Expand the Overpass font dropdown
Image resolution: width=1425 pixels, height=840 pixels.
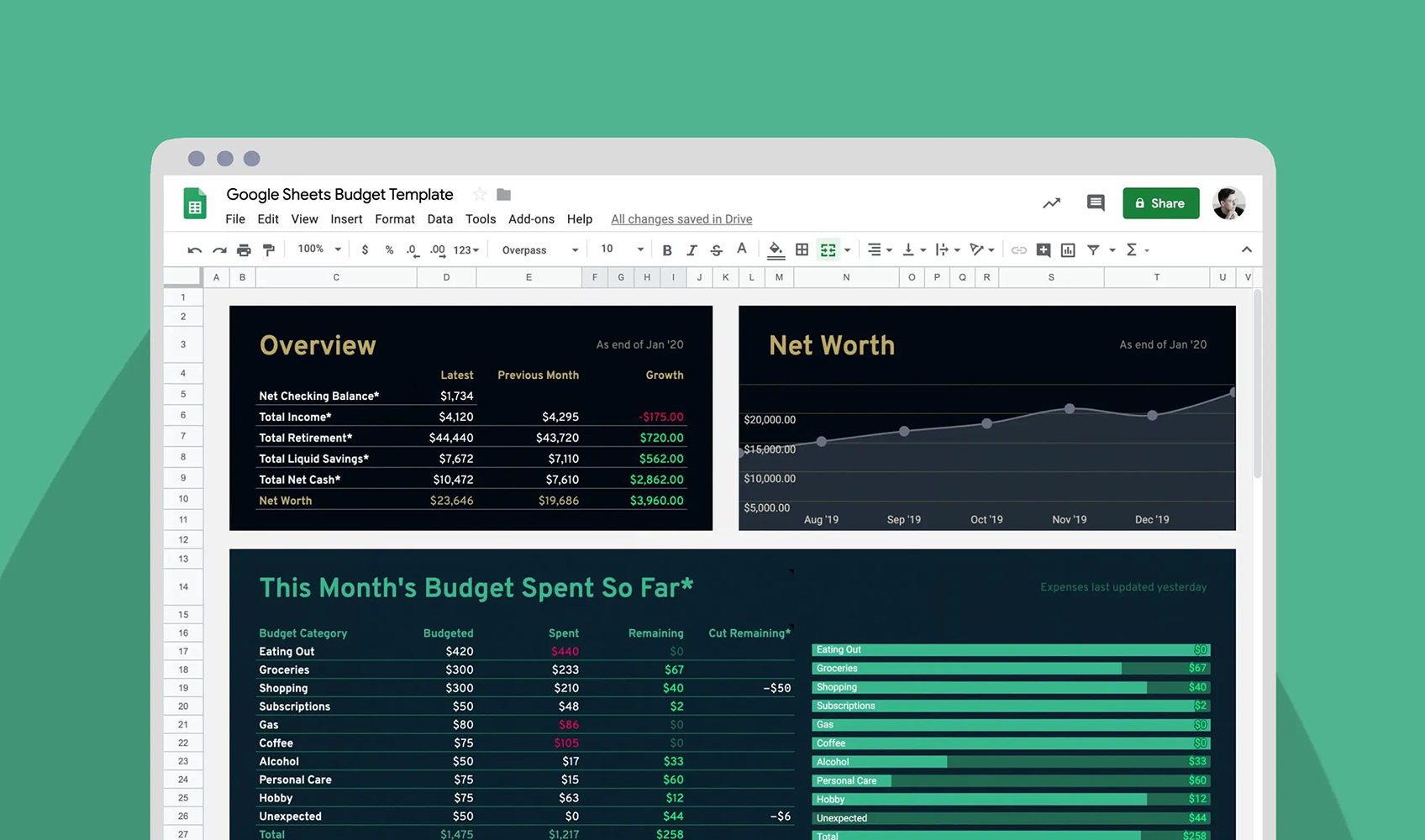point(539,250)
